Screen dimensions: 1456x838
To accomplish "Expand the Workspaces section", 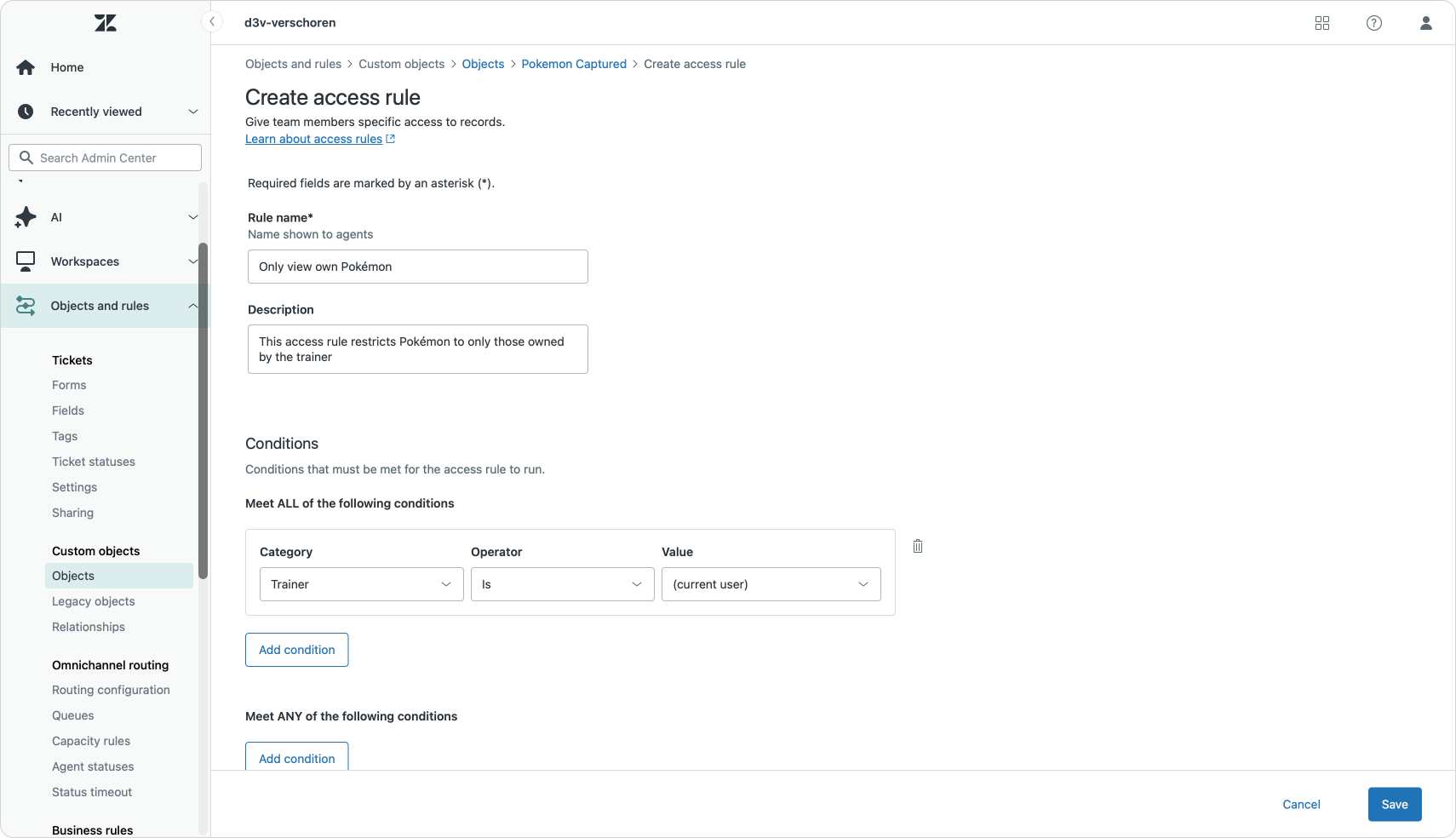I will point(192,261).
